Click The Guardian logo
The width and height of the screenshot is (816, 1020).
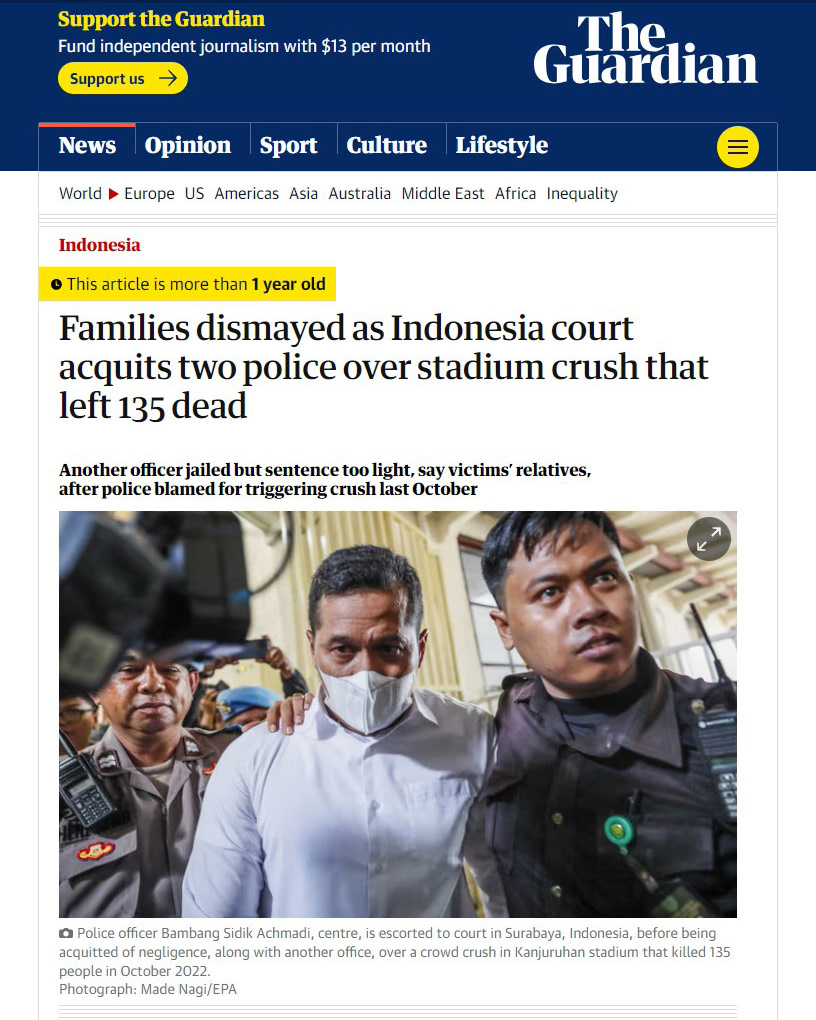[646, 49]
